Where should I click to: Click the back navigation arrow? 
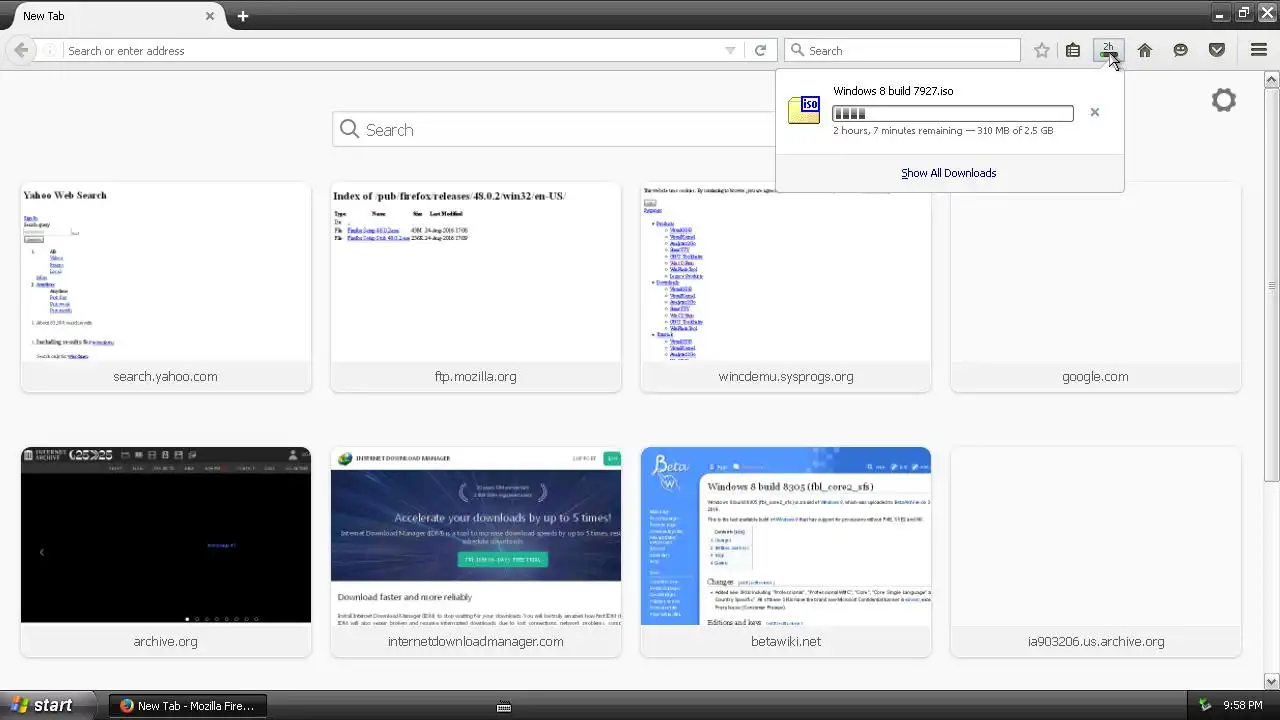[21, 50]
